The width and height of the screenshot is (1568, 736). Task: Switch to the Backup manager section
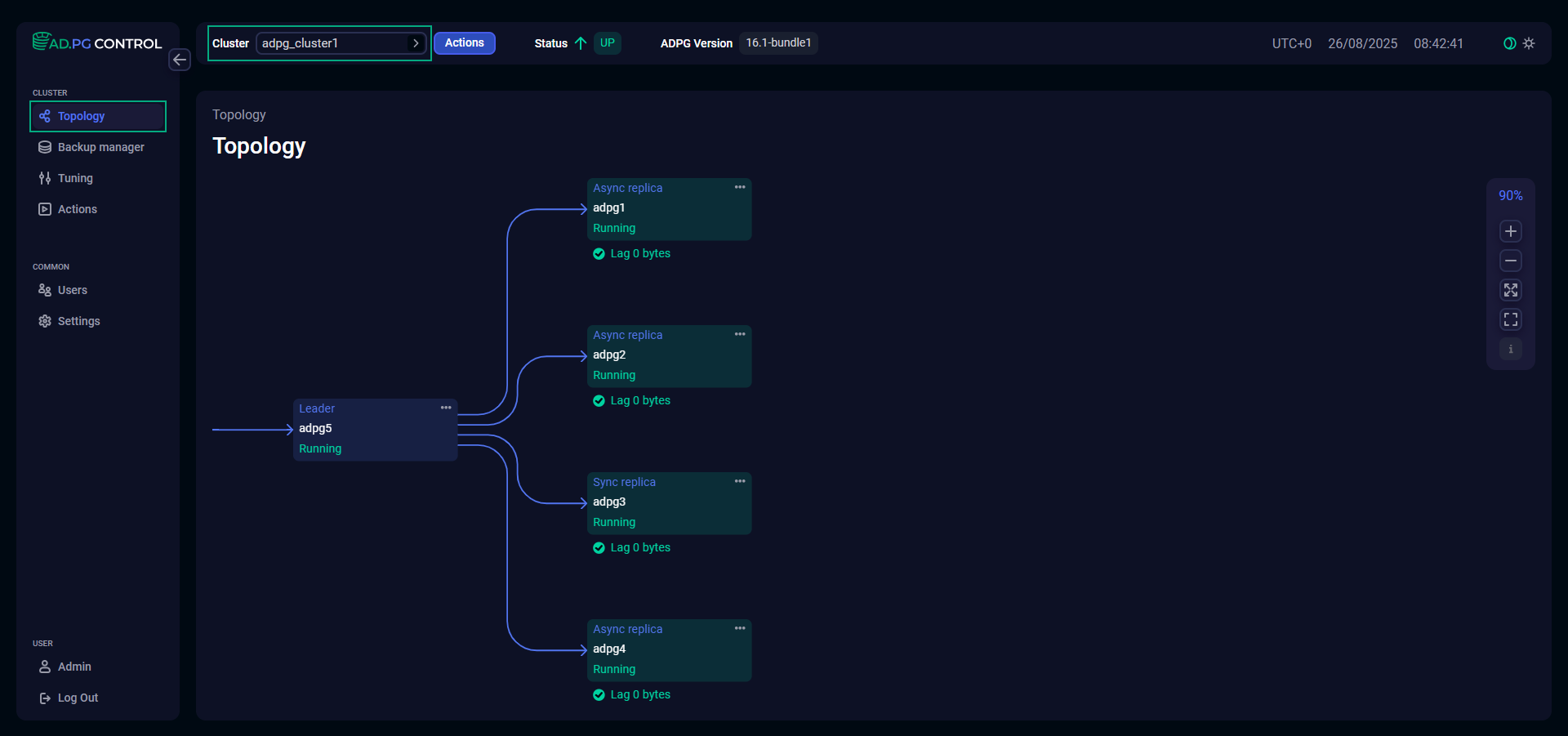coord(101,147)
